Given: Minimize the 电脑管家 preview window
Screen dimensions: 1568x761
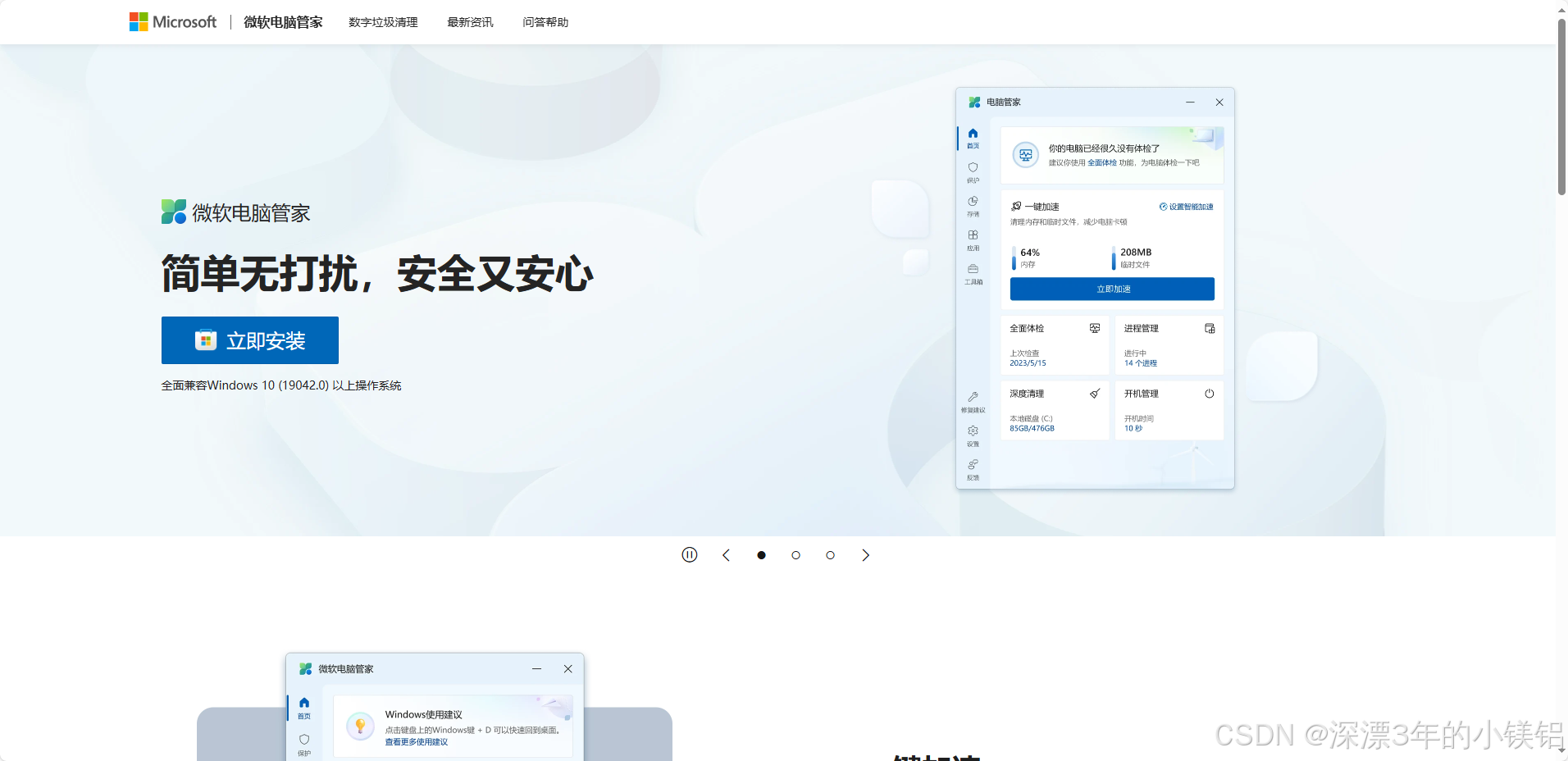Looking at the screenshot, I should pos(1190,103).
